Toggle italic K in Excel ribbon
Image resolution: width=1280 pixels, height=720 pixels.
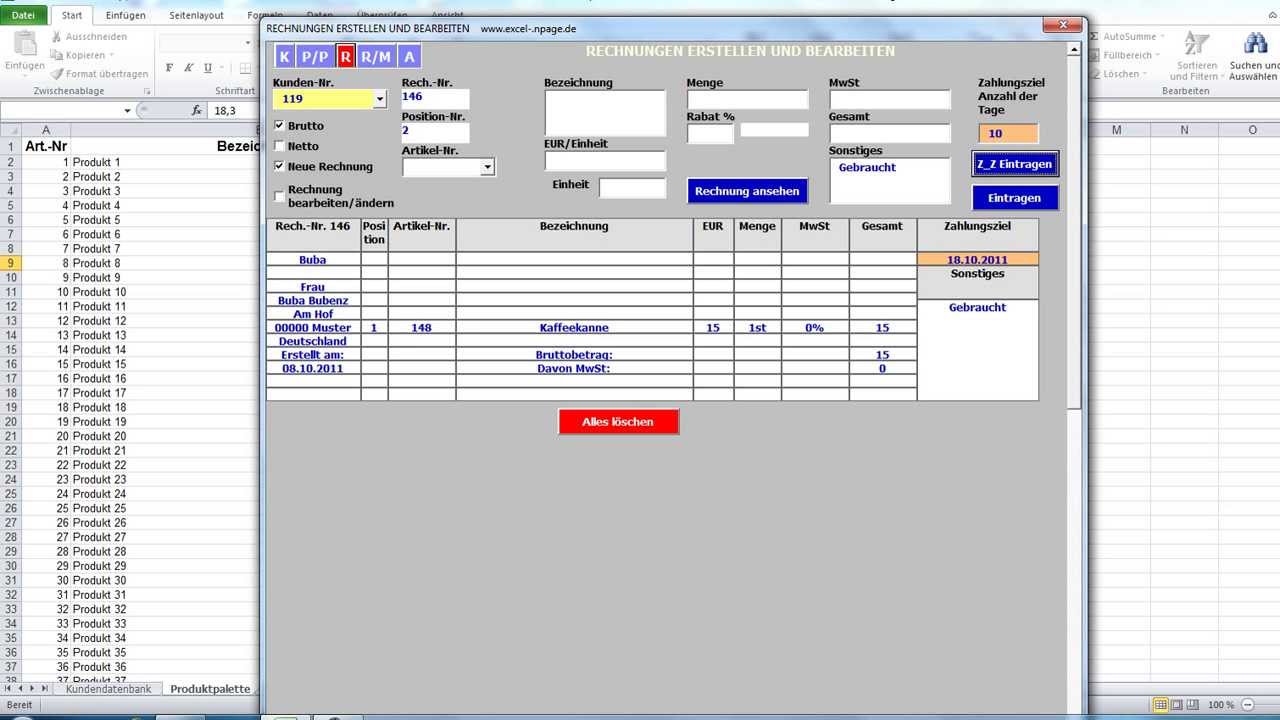(188, 68)
